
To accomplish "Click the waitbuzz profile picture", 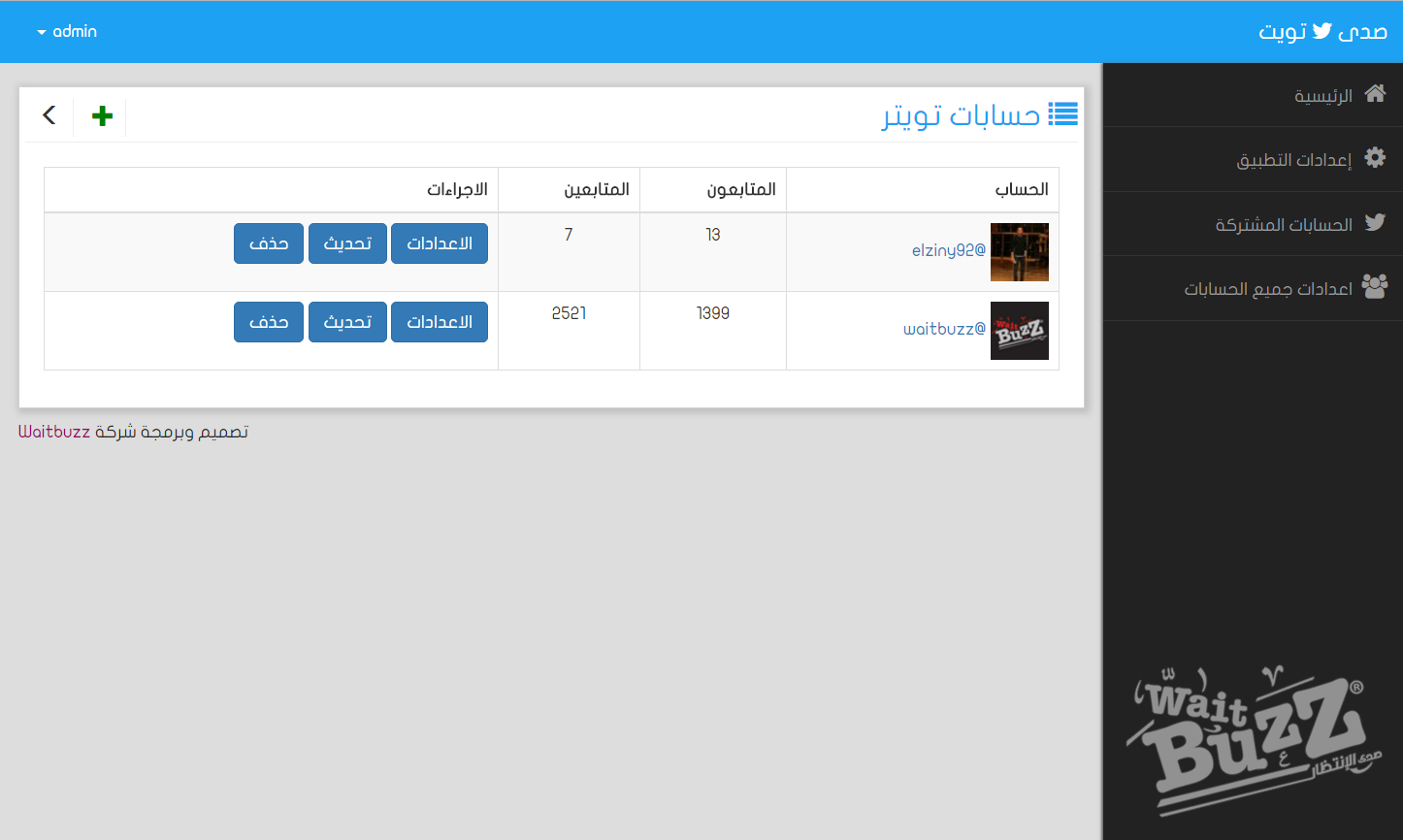I will coord(1020,331).
